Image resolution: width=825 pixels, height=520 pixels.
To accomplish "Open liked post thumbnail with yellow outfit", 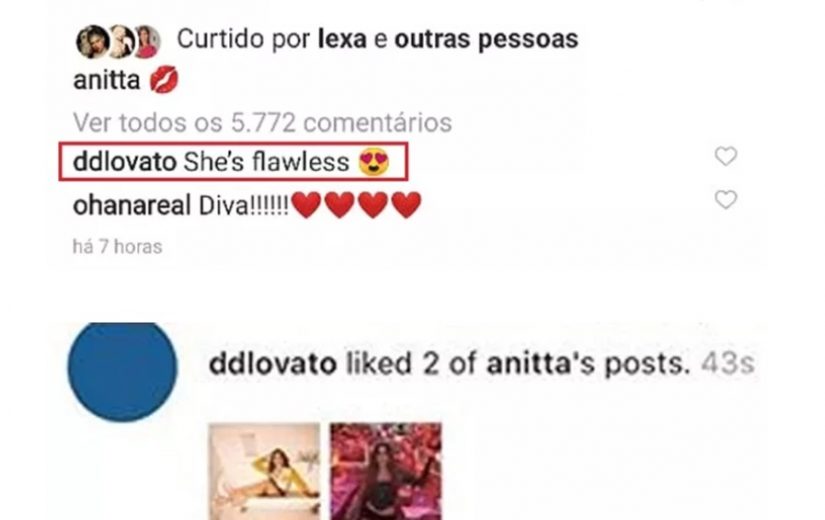I will tap(264, 471).
